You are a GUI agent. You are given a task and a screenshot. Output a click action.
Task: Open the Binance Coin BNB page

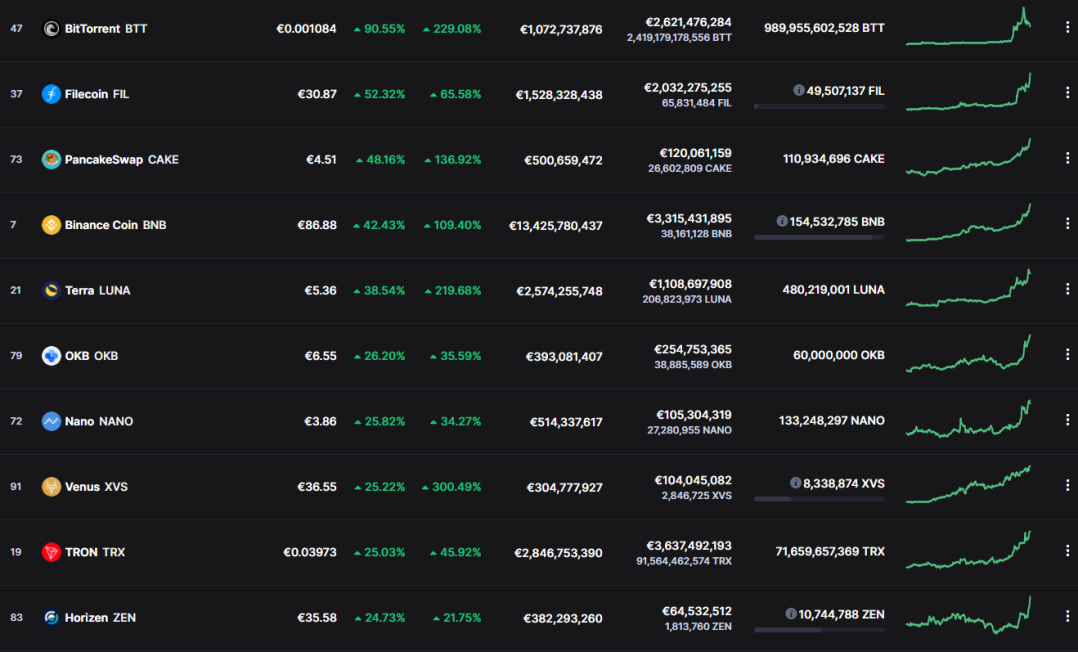(x=116, y=225)
